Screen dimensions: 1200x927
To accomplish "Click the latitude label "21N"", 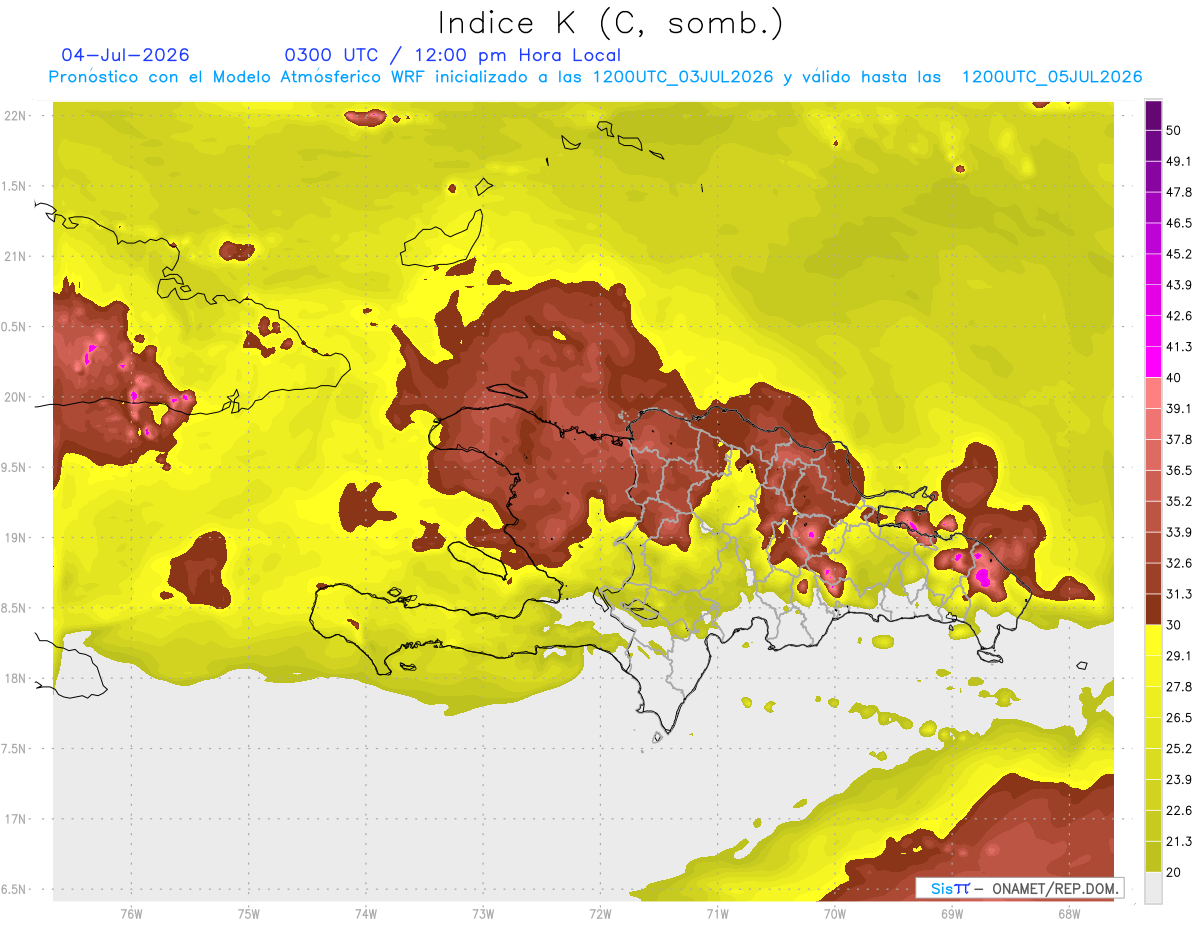I will coord(16,256).
